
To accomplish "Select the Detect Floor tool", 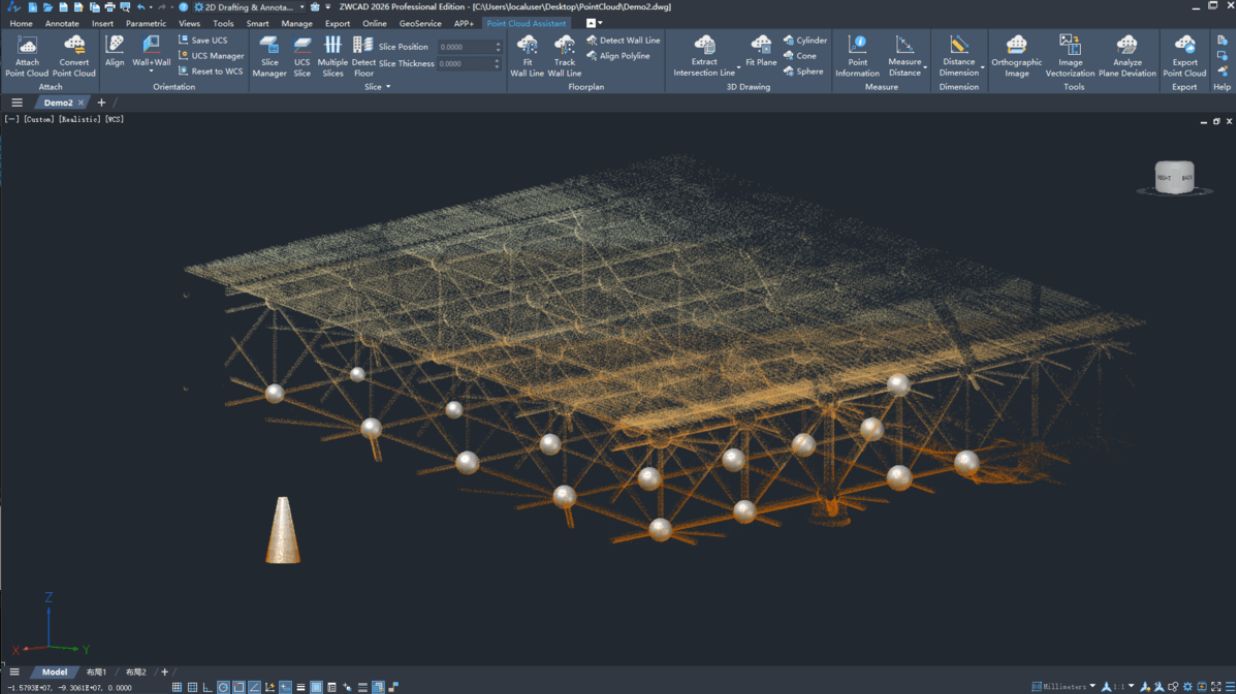I will pyautogui.click(x=364, y=45).
